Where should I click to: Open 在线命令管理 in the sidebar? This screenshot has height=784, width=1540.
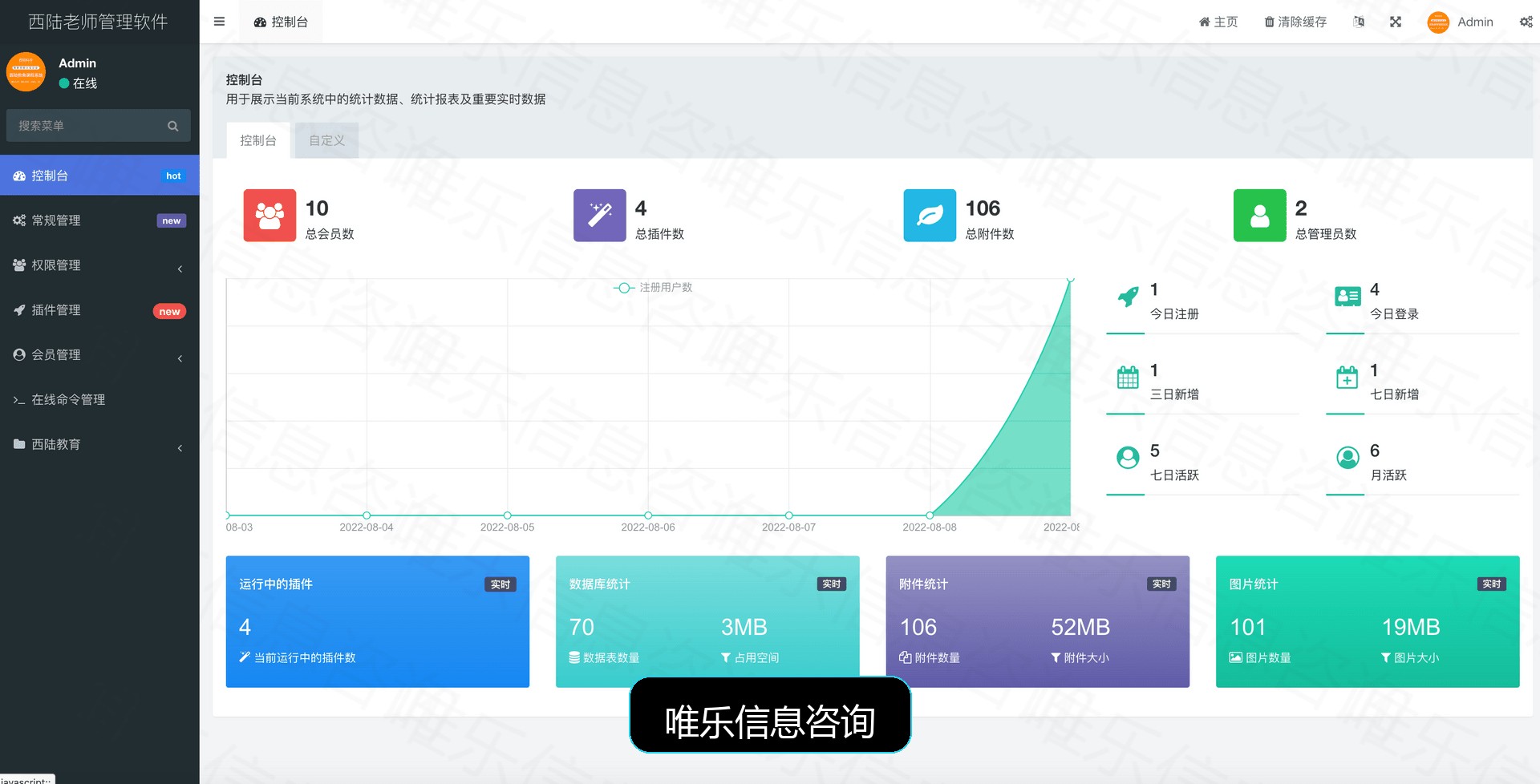[x=99, y=400]
